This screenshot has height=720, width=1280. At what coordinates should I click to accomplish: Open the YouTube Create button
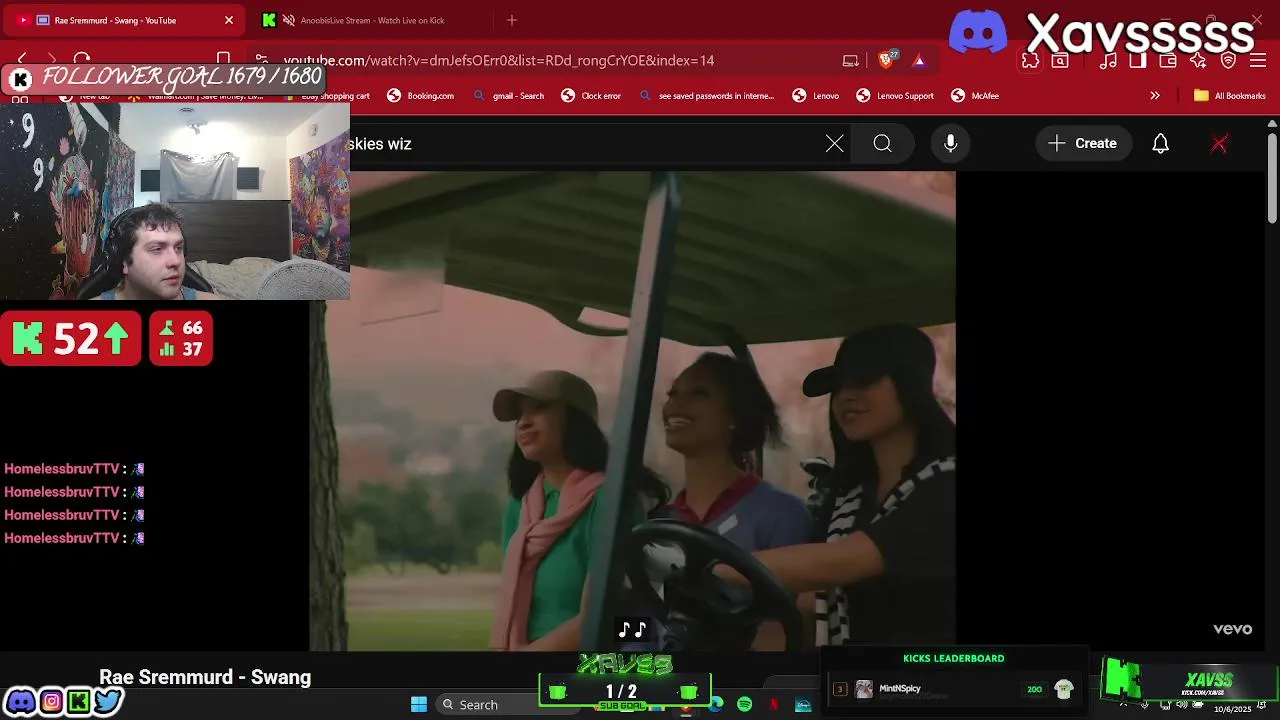[x=1082, y=144]
